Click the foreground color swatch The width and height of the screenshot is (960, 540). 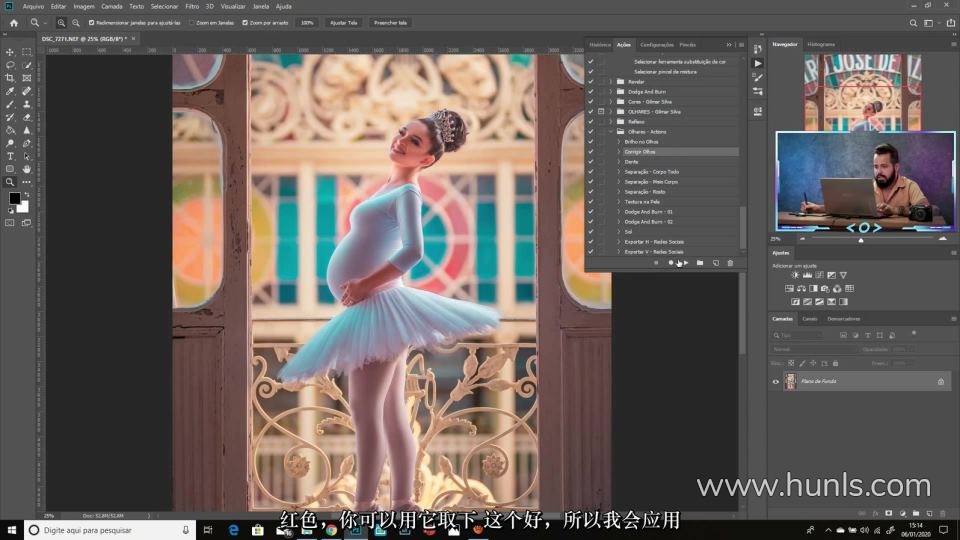[14, 198]
